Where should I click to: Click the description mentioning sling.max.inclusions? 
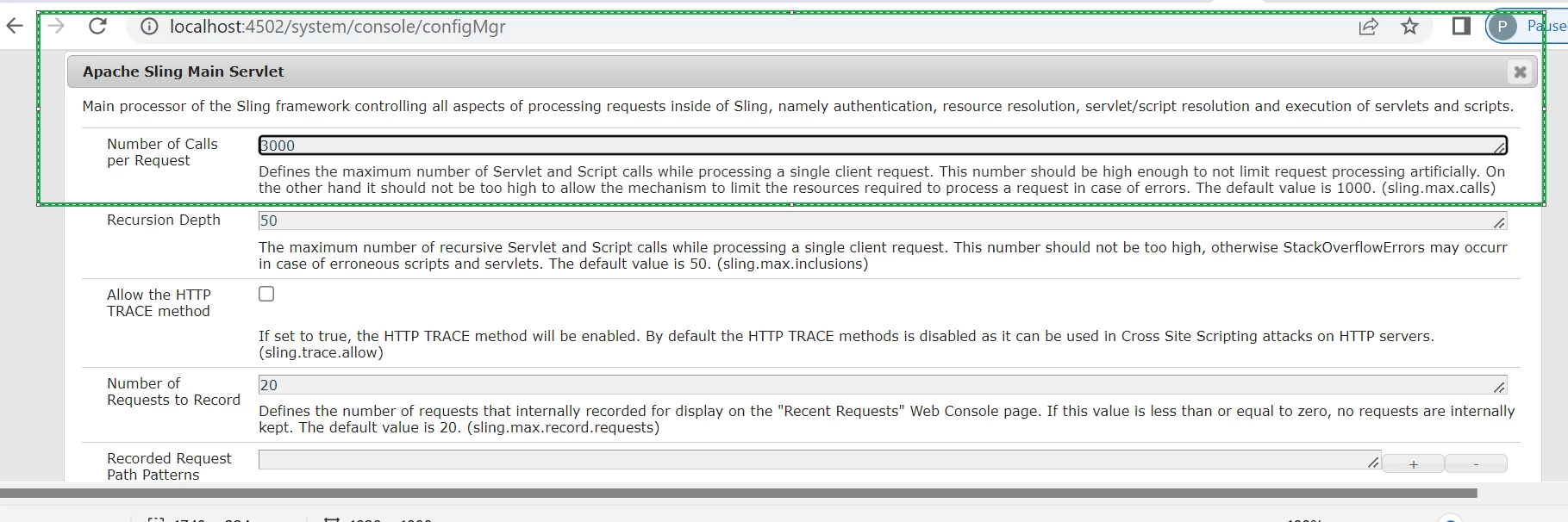point(883,256)
